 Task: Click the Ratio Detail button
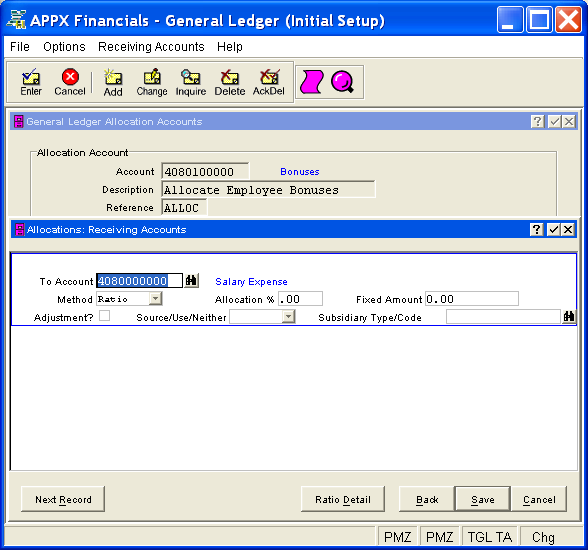(343, 499)
